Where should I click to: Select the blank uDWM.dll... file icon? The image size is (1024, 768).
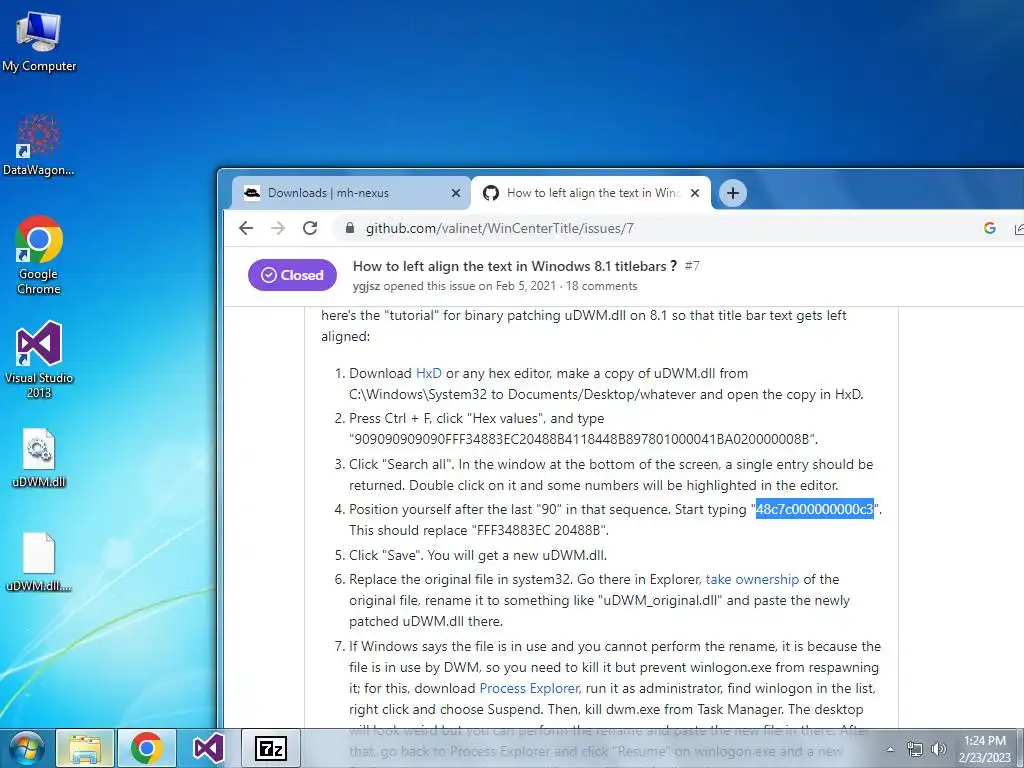(x=39, y=562)
